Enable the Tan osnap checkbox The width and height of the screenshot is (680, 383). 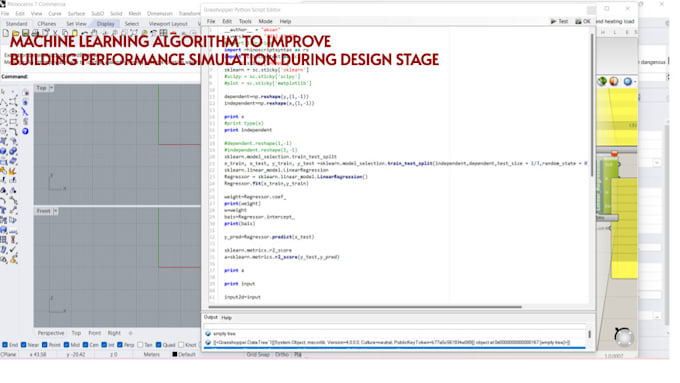point(140,345)
